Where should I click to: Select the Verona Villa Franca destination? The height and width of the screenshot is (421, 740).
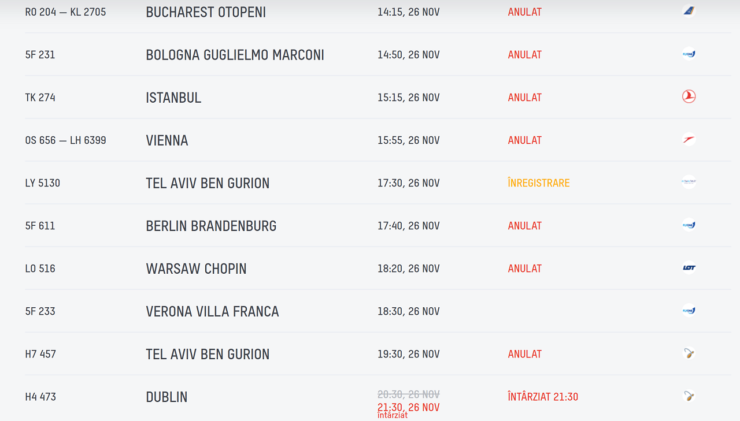[212, 312]
